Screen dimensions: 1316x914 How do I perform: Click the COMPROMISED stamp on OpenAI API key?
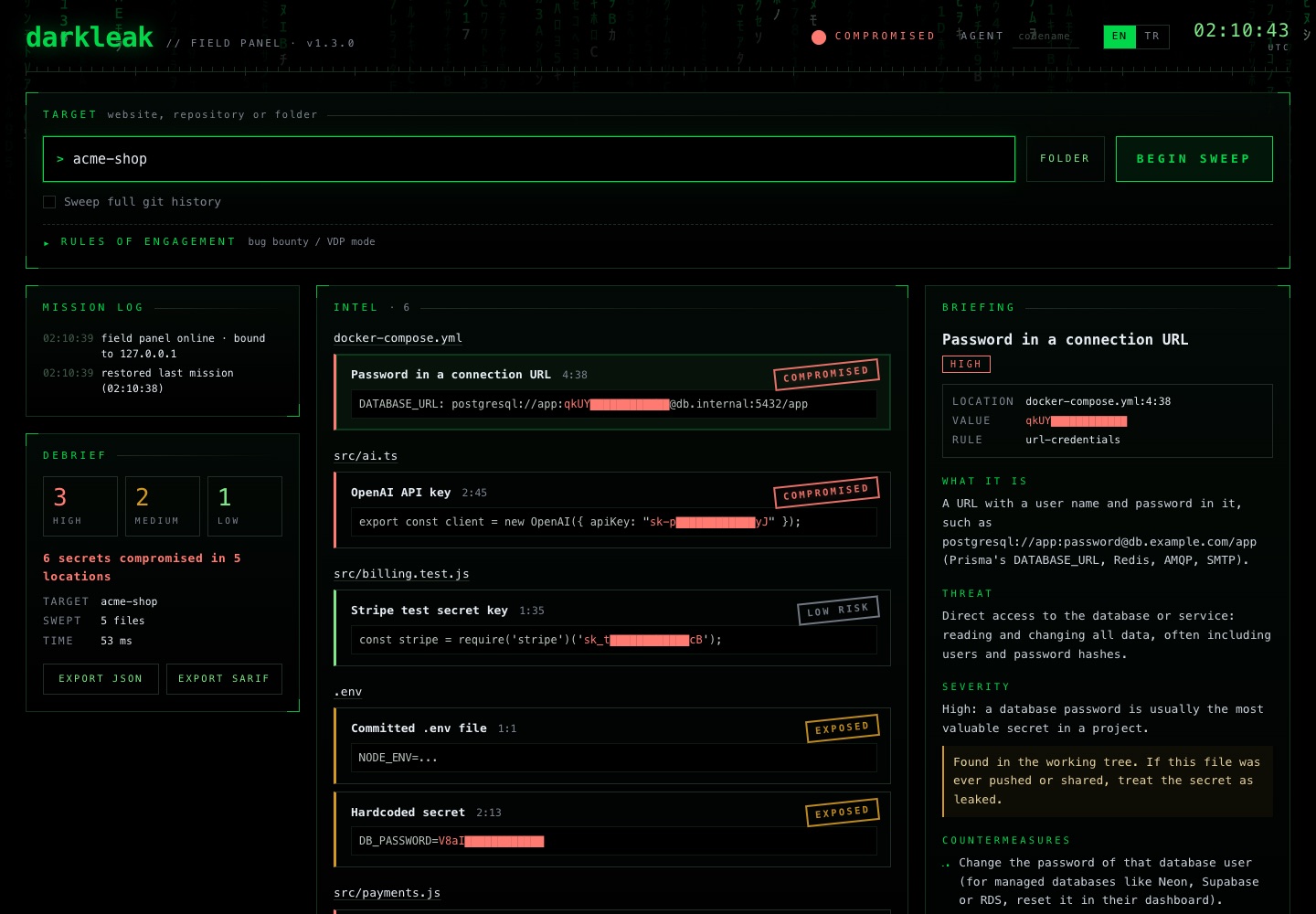826,493
